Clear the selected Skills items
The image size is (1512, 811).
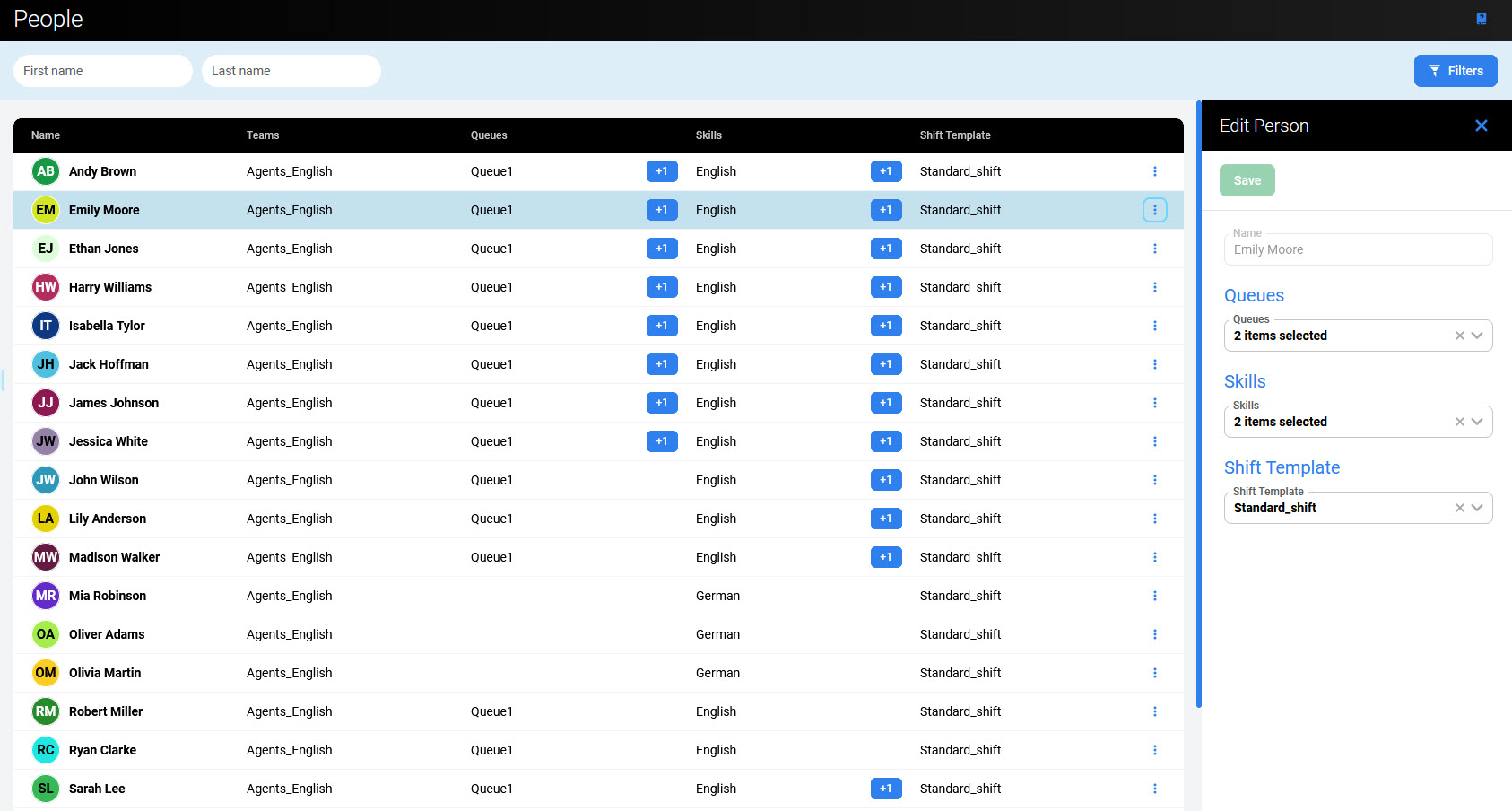(x=1459, y=422)
